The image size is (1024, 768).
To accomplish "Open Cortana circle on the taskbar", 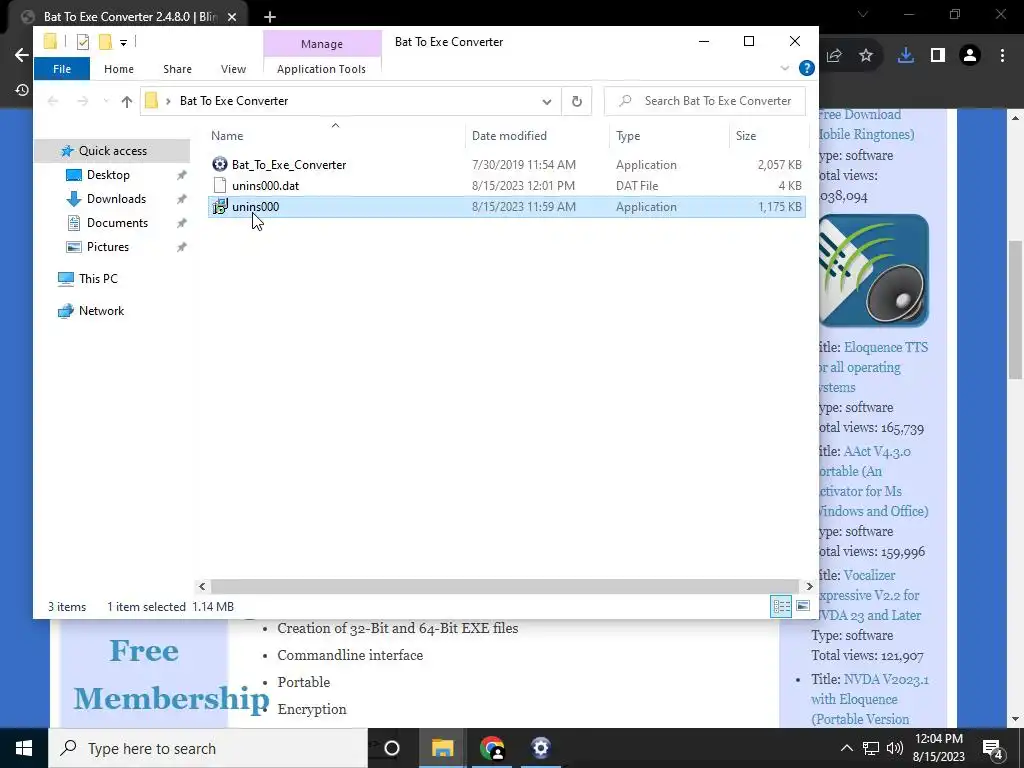I will [392, 748].
